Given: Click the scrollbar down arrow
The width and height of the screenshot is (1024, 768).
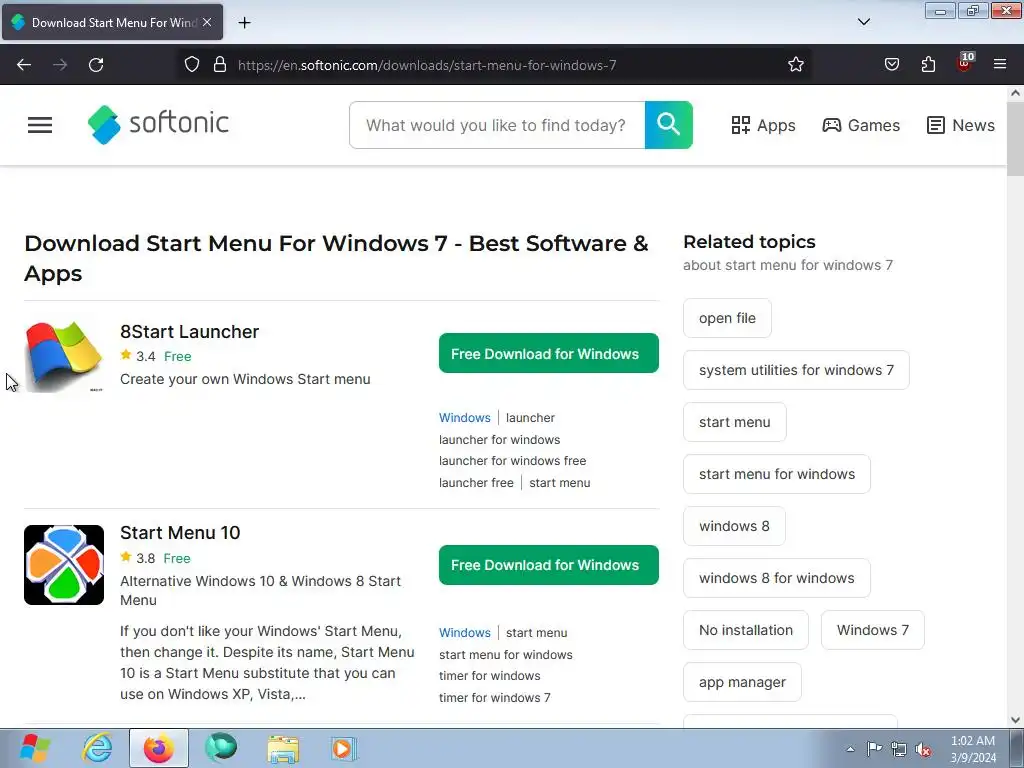Looking at the screenshot, I should pyautogui.click(x=1015, y=720).
